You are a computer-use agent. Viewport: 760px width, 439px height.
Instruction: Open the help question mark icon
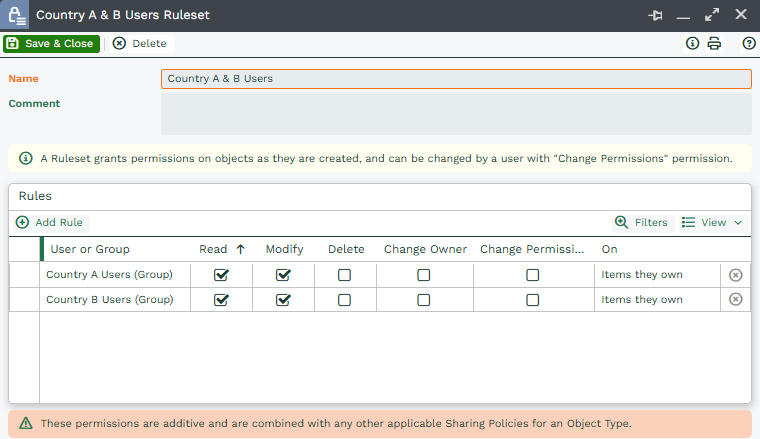tap(749, 44)
